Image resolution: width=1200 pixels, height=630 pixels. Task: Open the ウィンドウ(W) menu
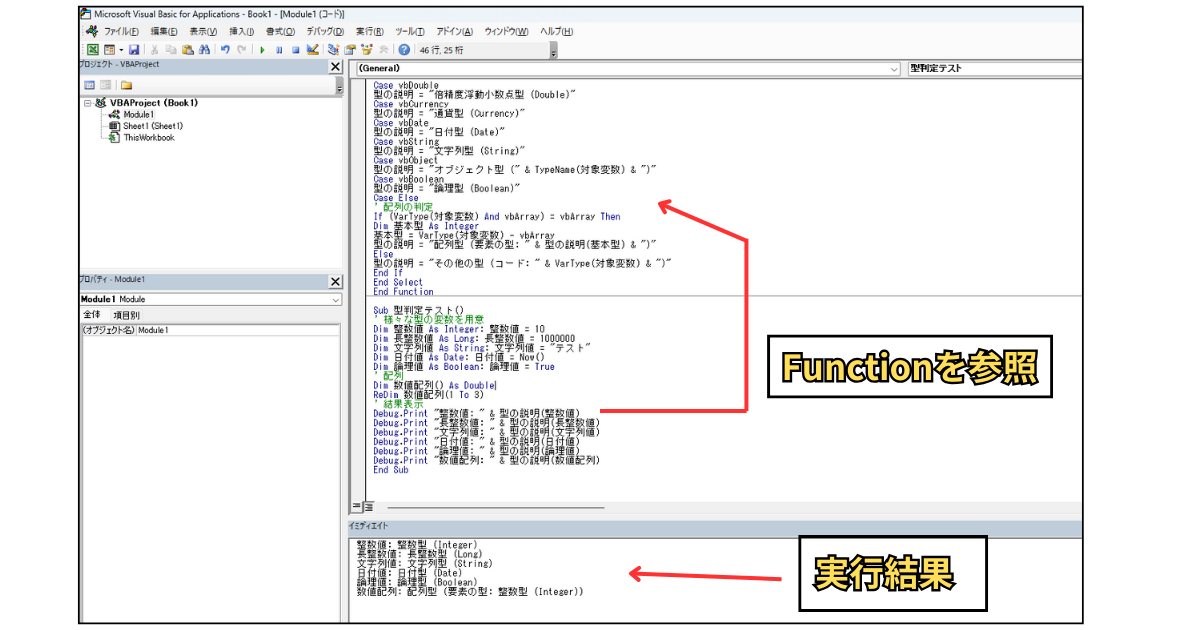click(x=507, y=31)
